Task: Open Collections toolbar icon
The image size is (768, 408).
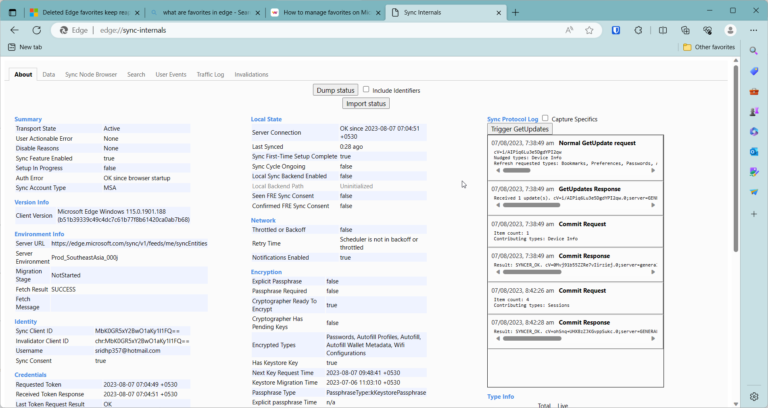Action: (x=685, y=30)
